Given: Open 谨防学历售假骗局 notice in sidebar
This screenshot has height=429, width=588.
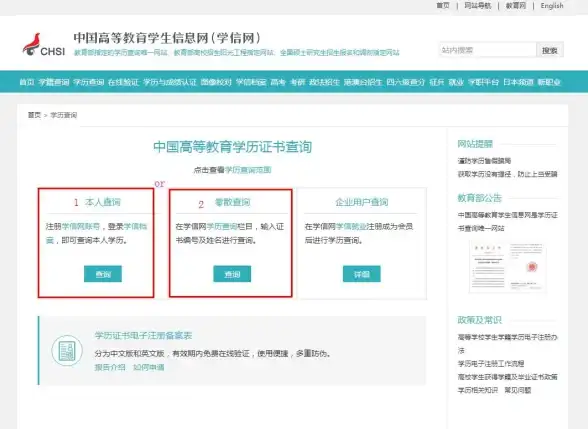Looking at the screenshot, I should click(484, 161).
